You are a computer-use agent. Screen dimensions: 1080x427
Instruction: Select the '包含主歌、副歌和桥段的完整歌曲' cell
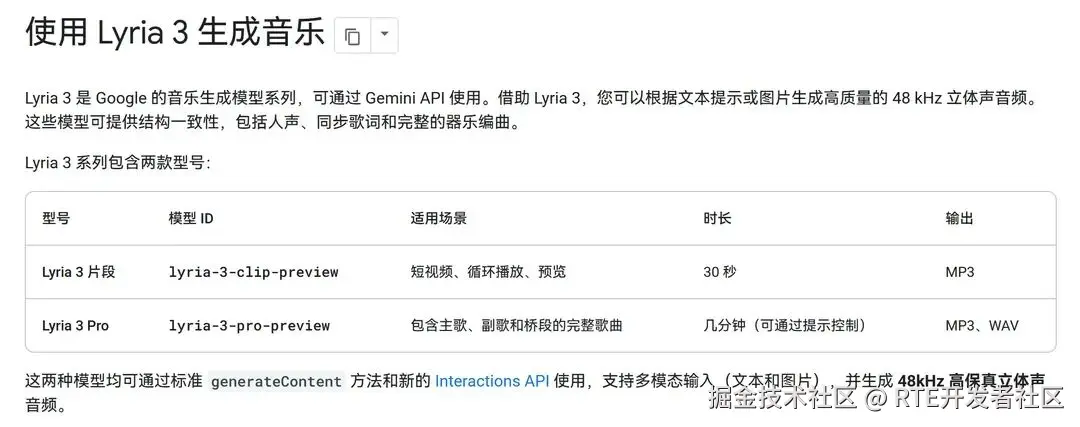(x=517, y=326)
